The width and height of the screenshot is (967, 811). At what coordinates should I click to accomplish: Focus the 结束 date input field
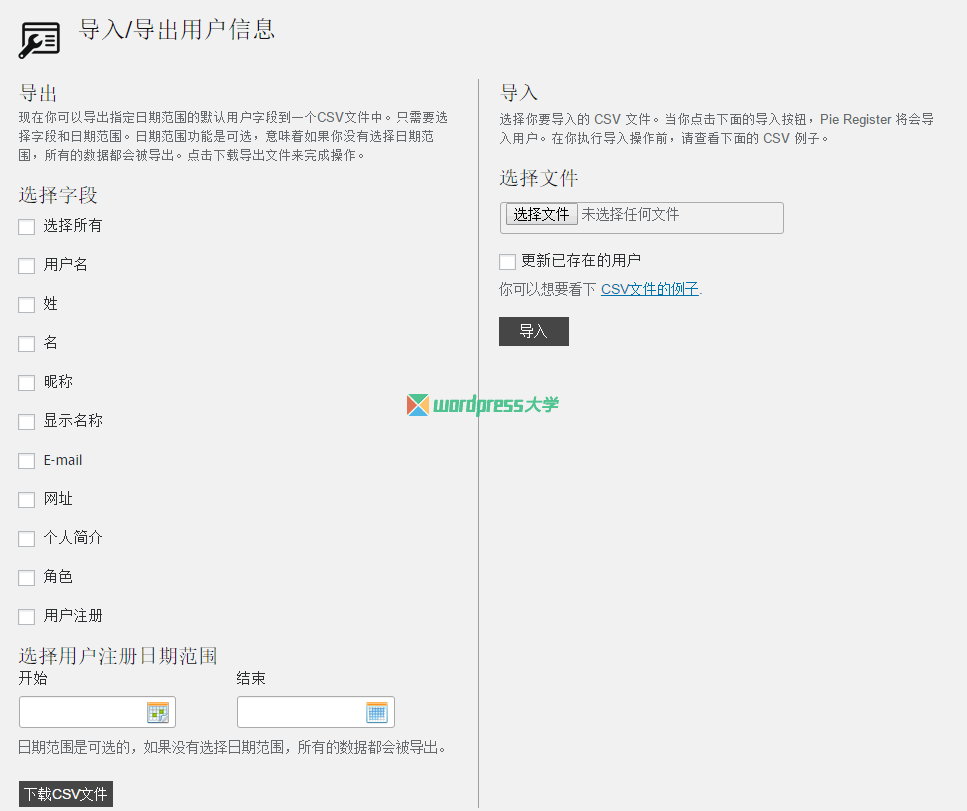coord(316,712)
